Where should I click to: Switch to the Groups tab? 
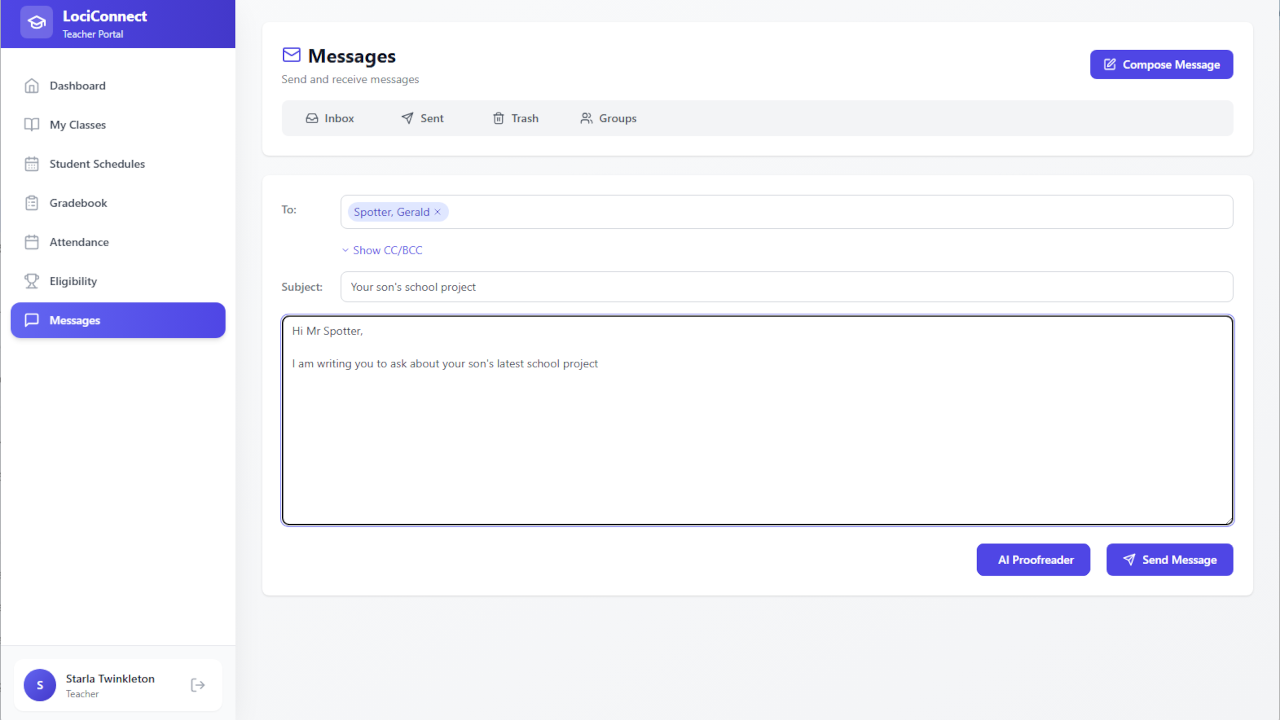click(608, 118)
